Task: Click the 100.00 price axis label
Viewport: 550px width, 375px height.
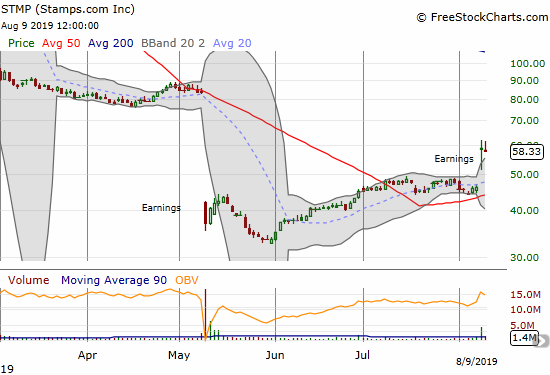Action: (x=528, y=64)
